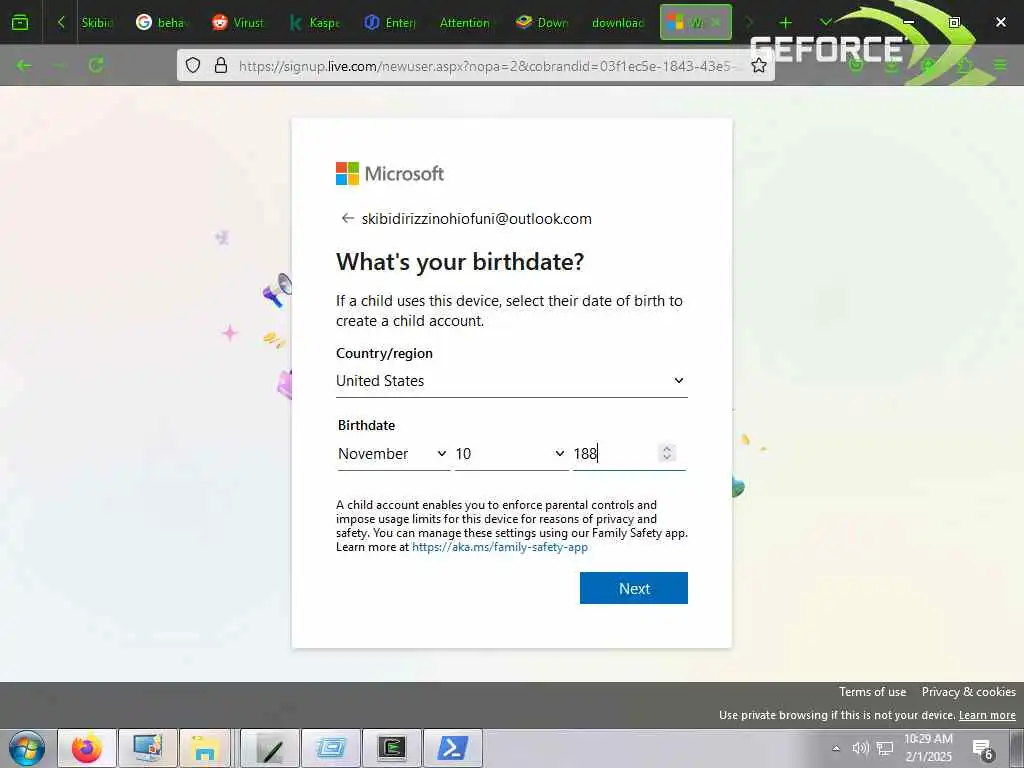Open the network tray icon
The image size is (1024, 768).
pos(884,748)
